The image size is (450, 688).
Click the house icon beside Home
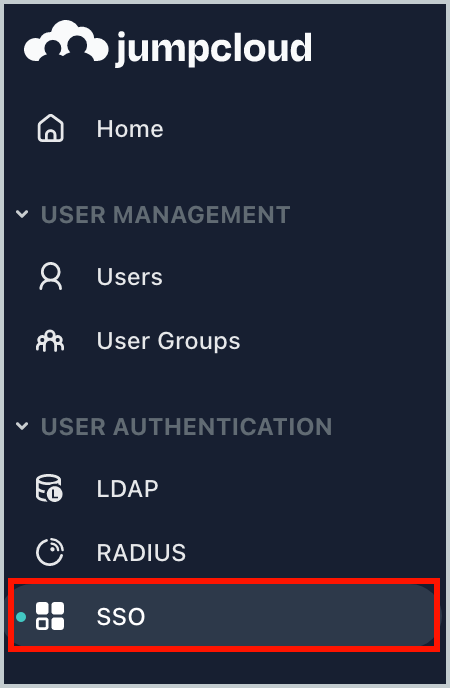50,128
